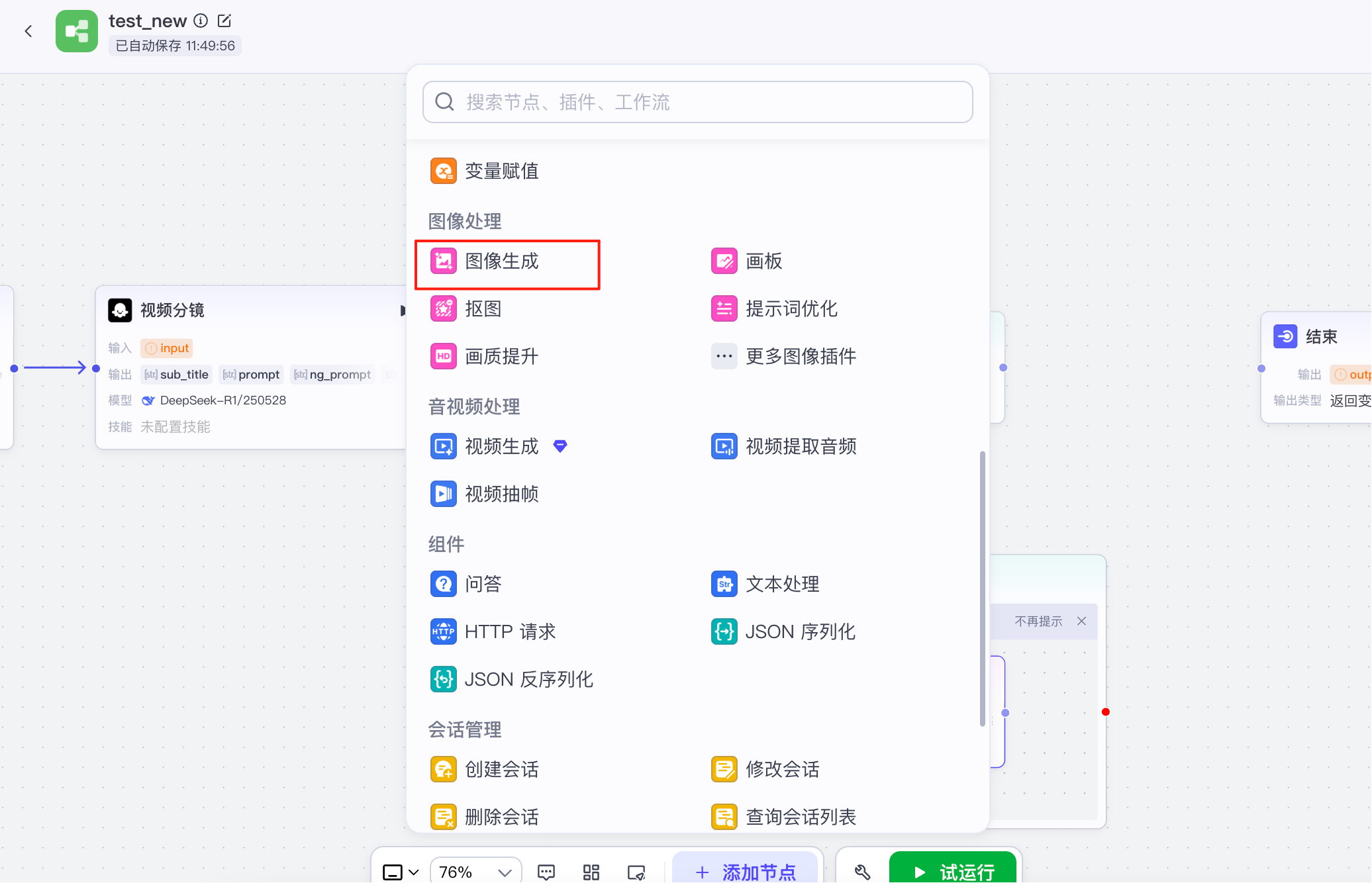The height and width of the screenshot is (883, 1372).
Task: Insert the HTTP 请求 node
Action: (x=510, y=631)
